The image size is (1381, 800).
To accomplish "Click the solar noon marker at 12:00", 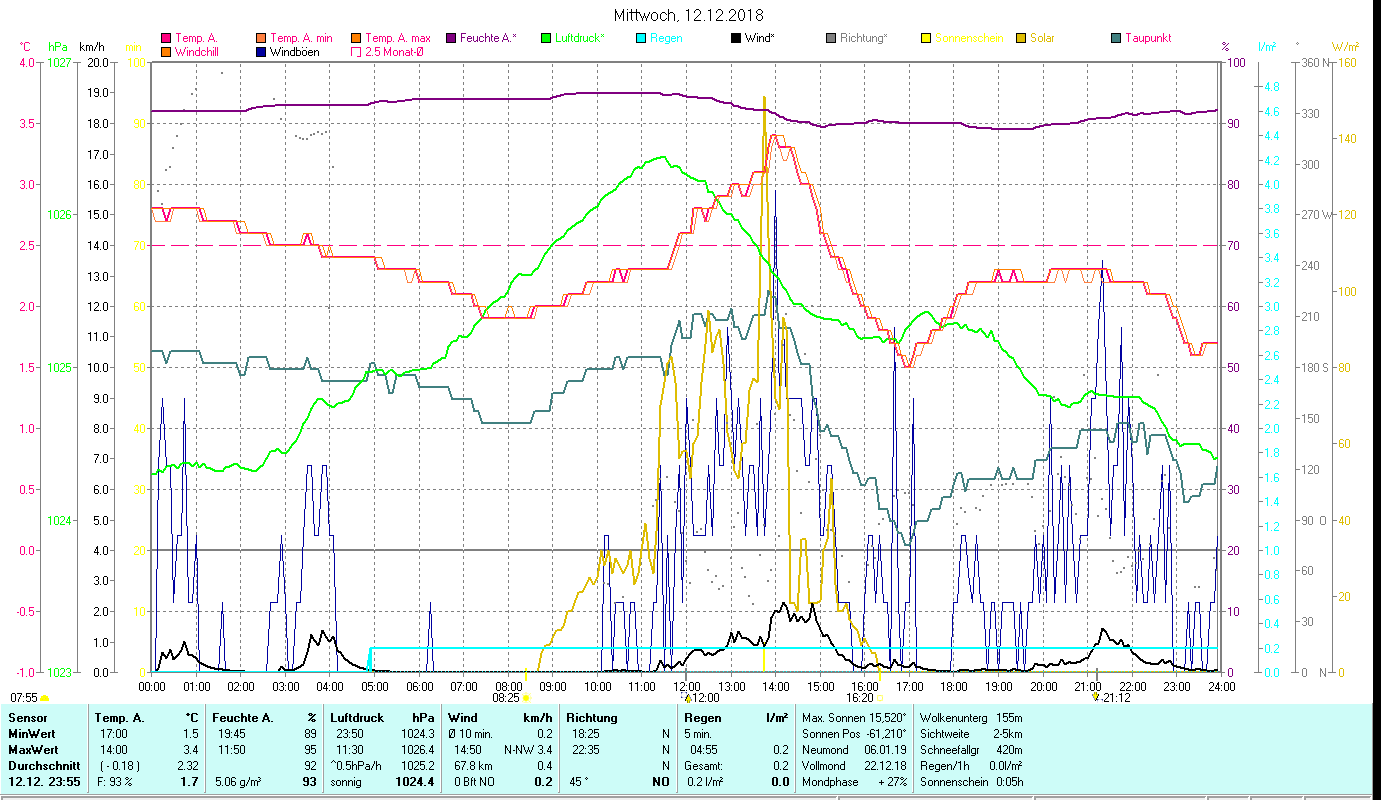I will point(688,698).
